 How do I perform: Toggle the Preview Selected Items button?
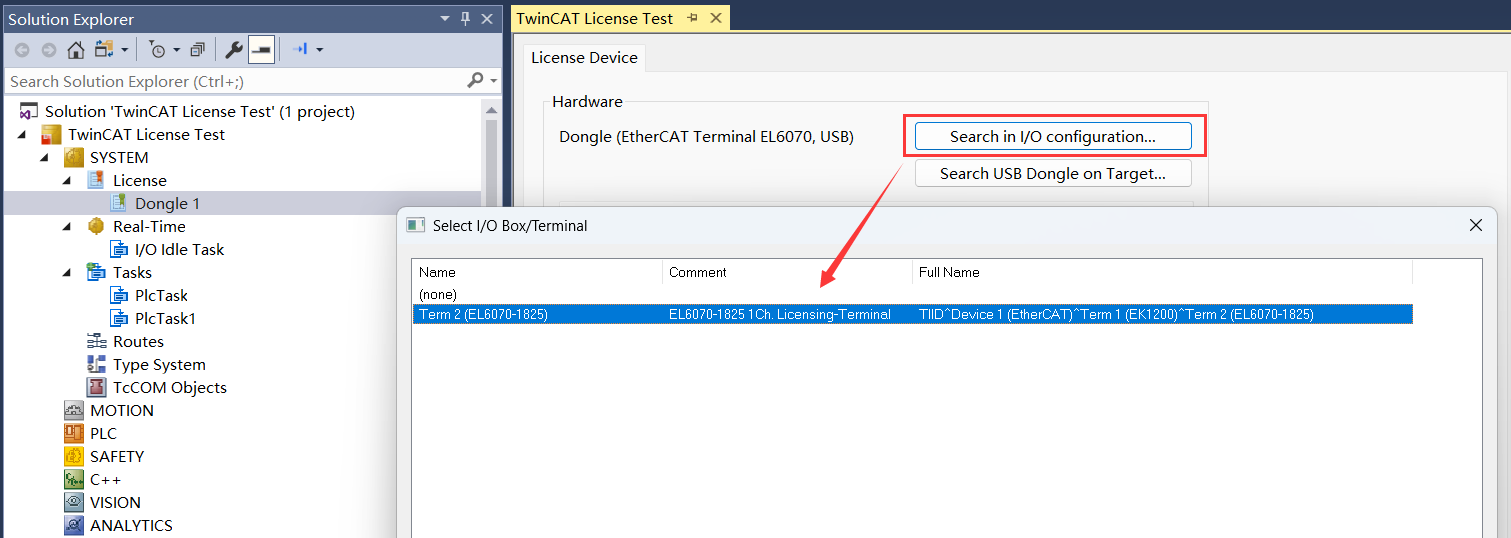click(x=261, y=49)
